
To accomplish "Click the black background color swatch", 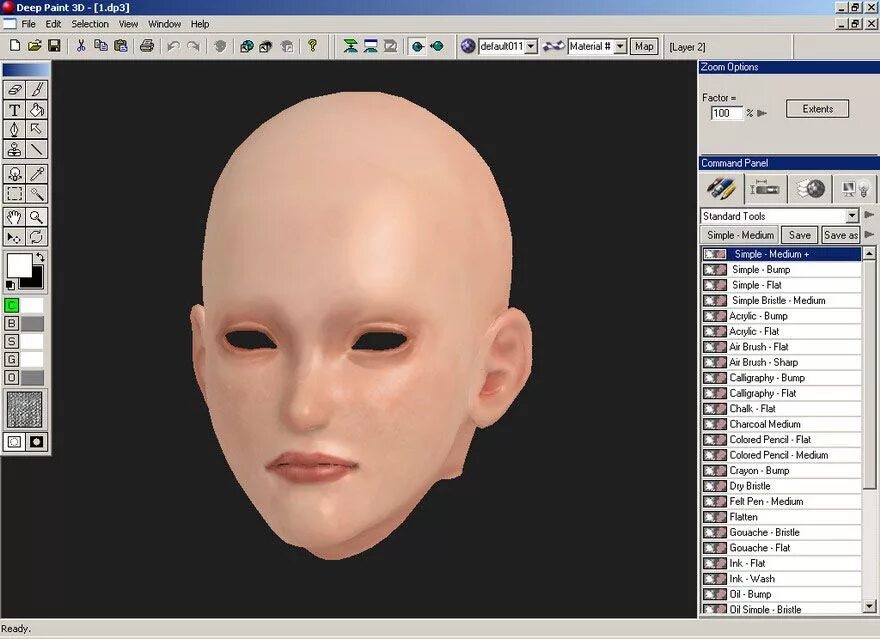I will tap(37, 281).
